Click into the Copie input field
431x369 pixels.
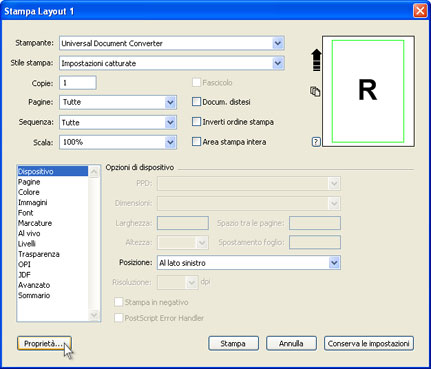click(x=78, y=83)
